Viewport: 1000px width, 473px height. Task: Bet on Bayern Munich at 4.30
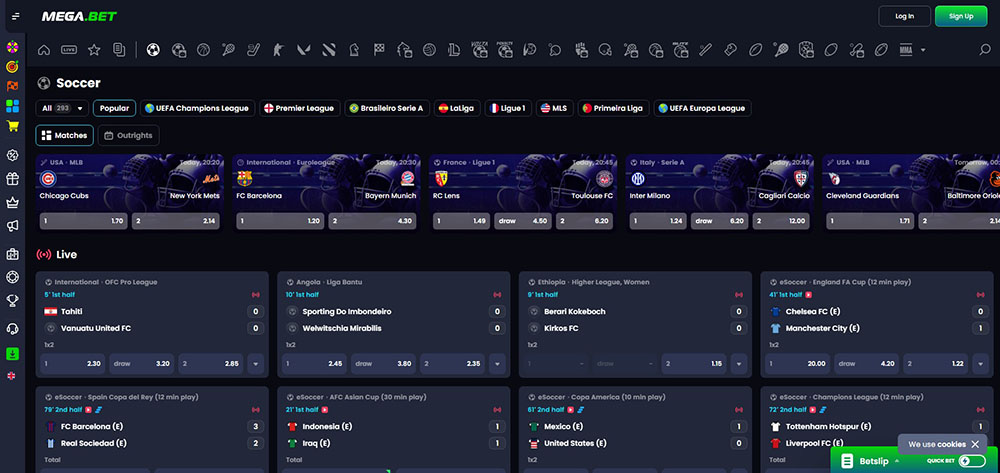click(x=373, y=221)
